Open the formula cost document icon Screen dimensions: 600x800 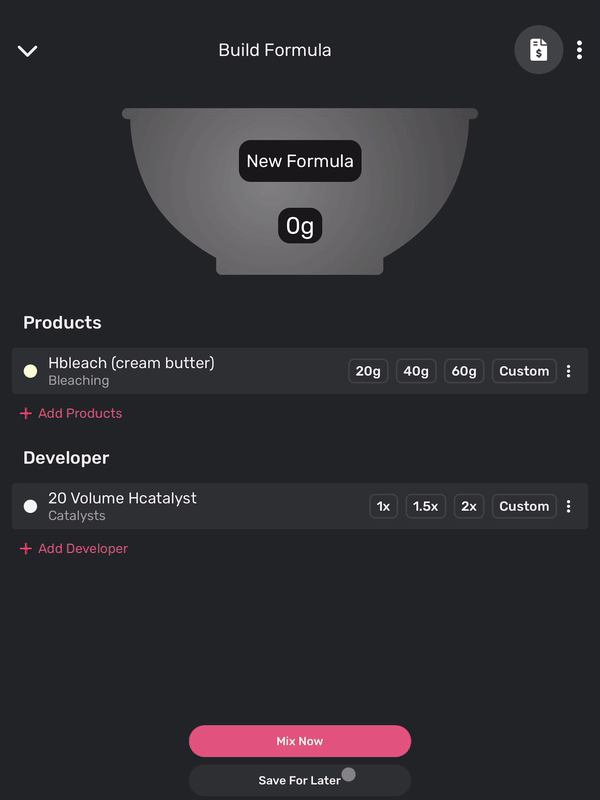539,49
